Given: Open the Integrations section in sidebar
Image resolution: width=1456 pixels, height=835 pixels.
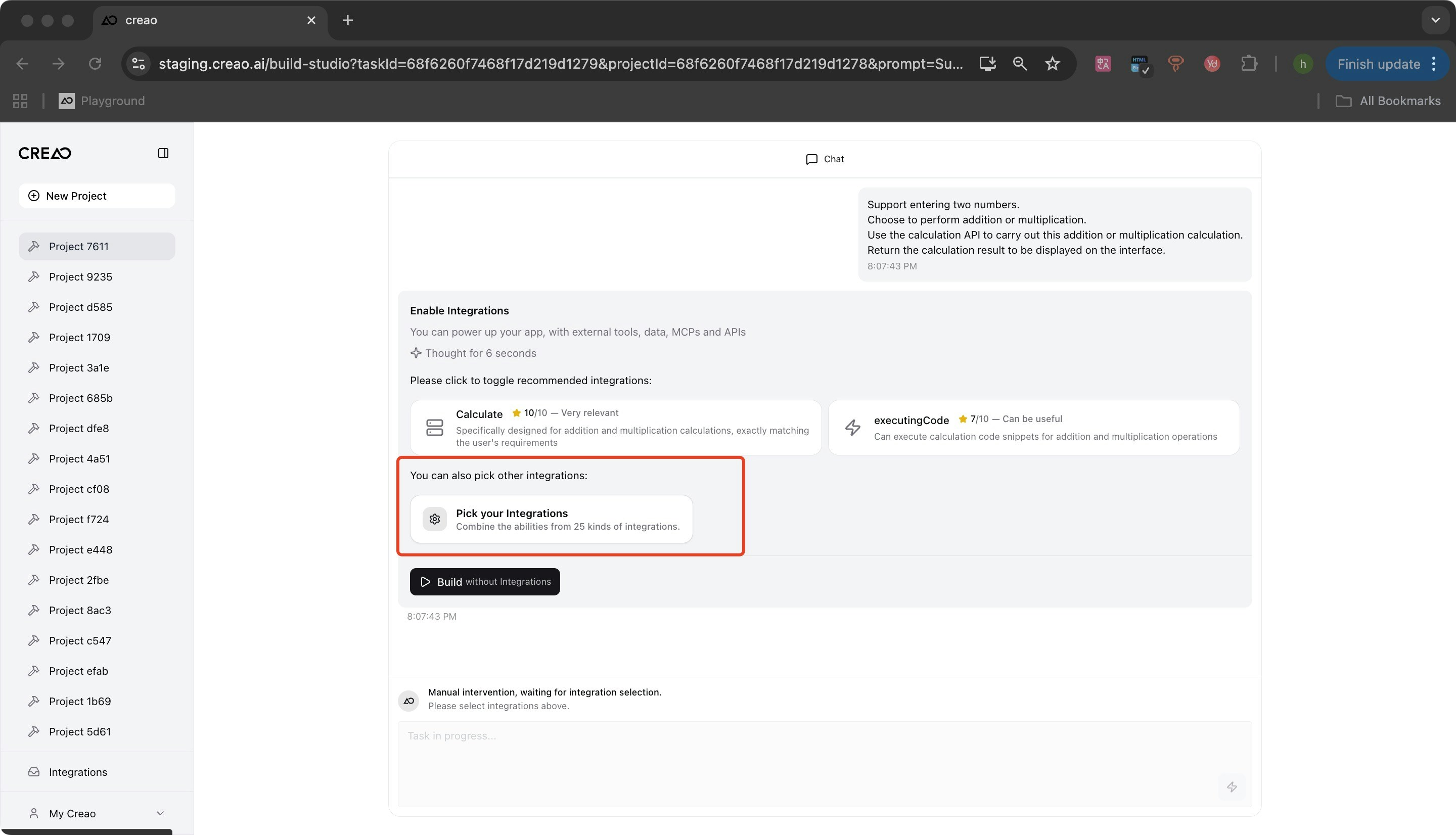Looking at the screenshot, I should [x=77, y=772].
